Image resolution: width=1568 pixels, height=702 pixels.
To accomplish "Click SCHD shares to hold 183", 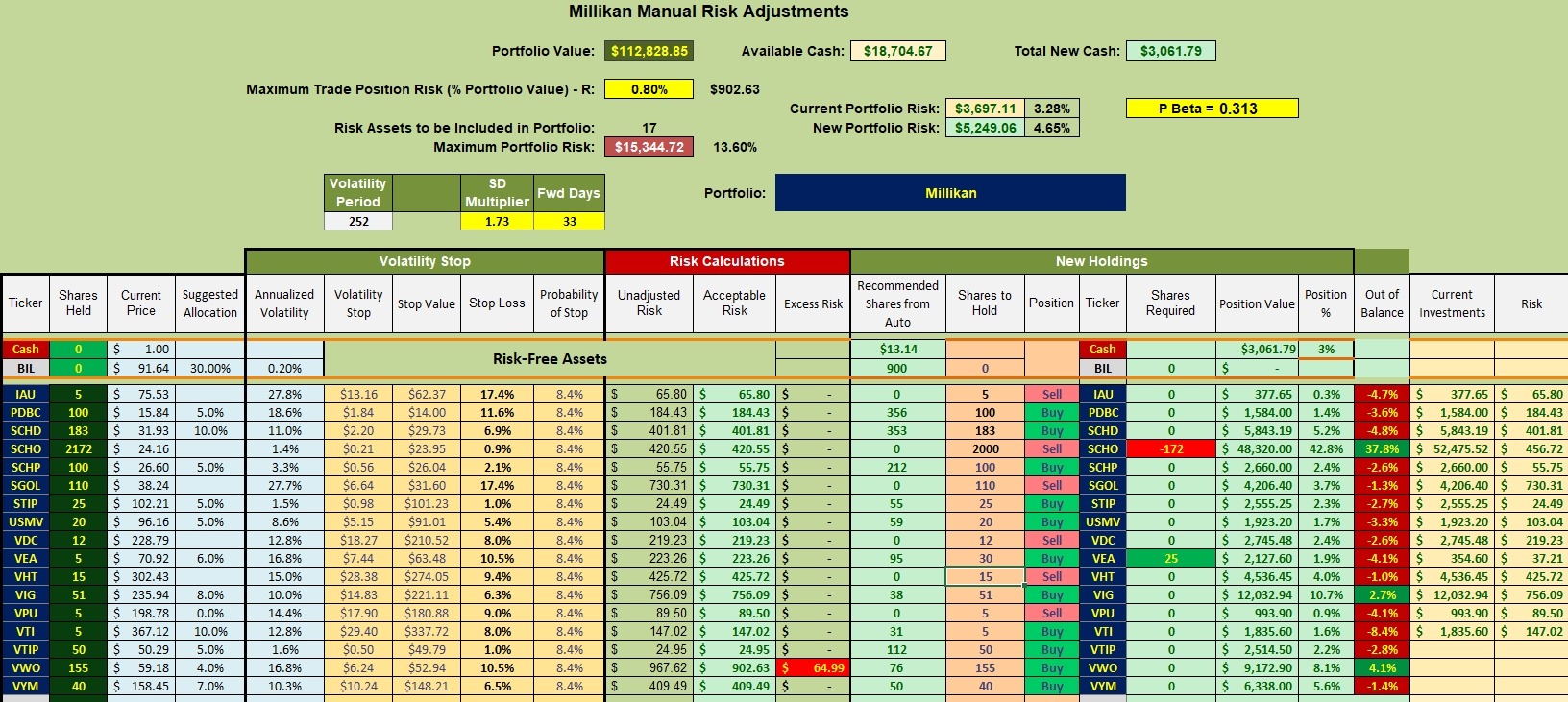I will (x=985, y=430).
